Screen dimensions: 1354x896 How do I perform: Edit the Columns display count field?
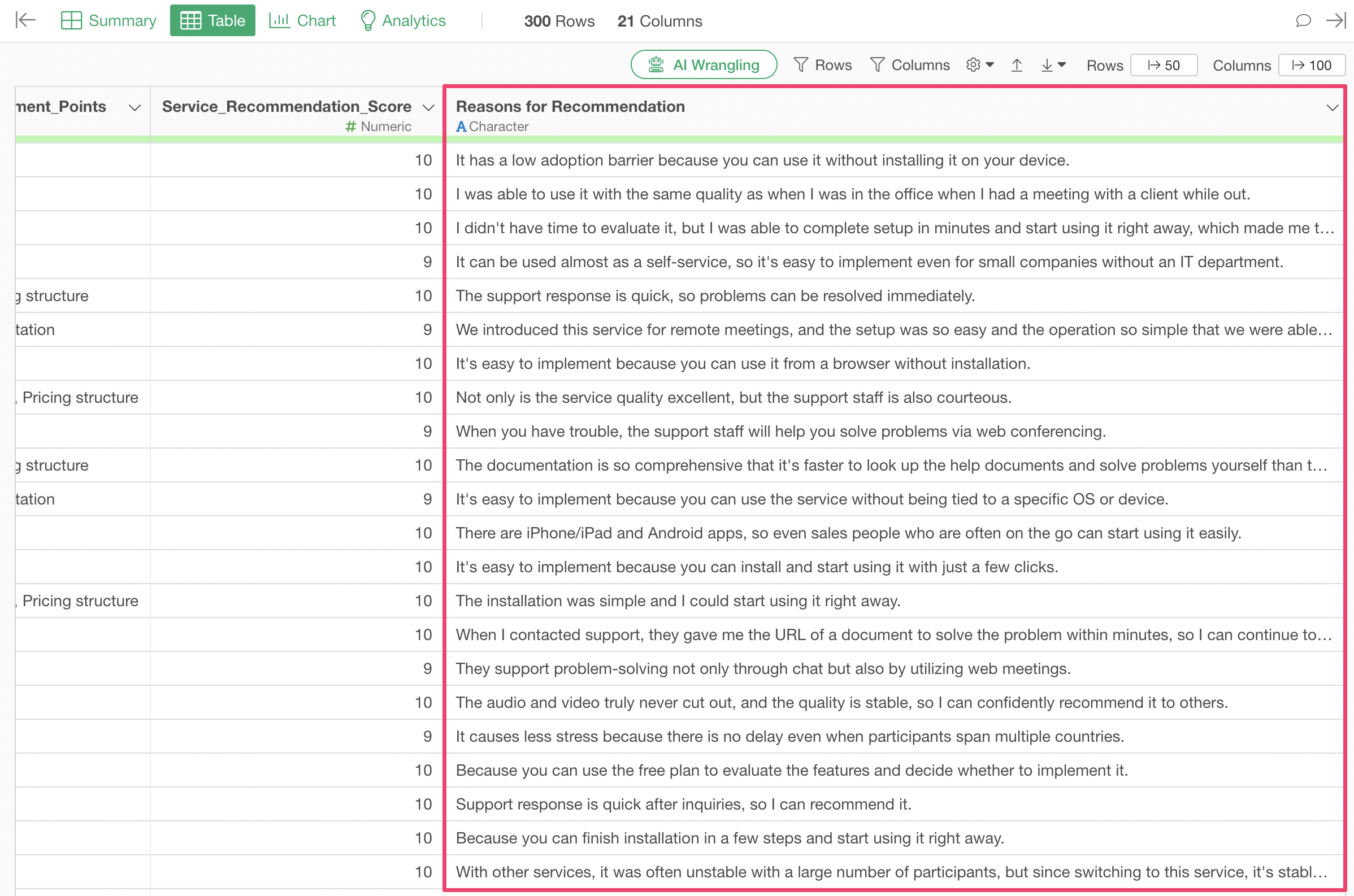click(x=1311, y=65)
